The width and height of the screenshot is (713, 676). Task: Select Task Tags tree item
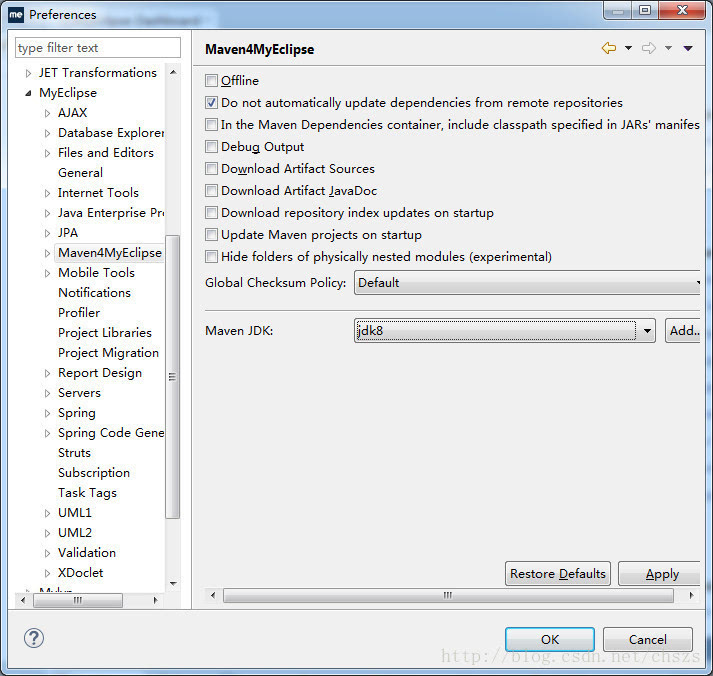87,493
